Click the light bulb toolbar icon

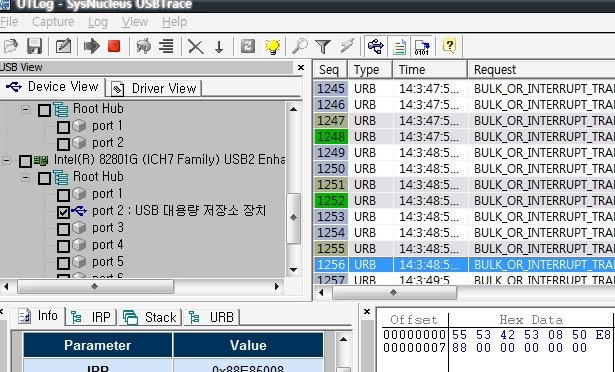pyautogui.click(x=272, y=46)
